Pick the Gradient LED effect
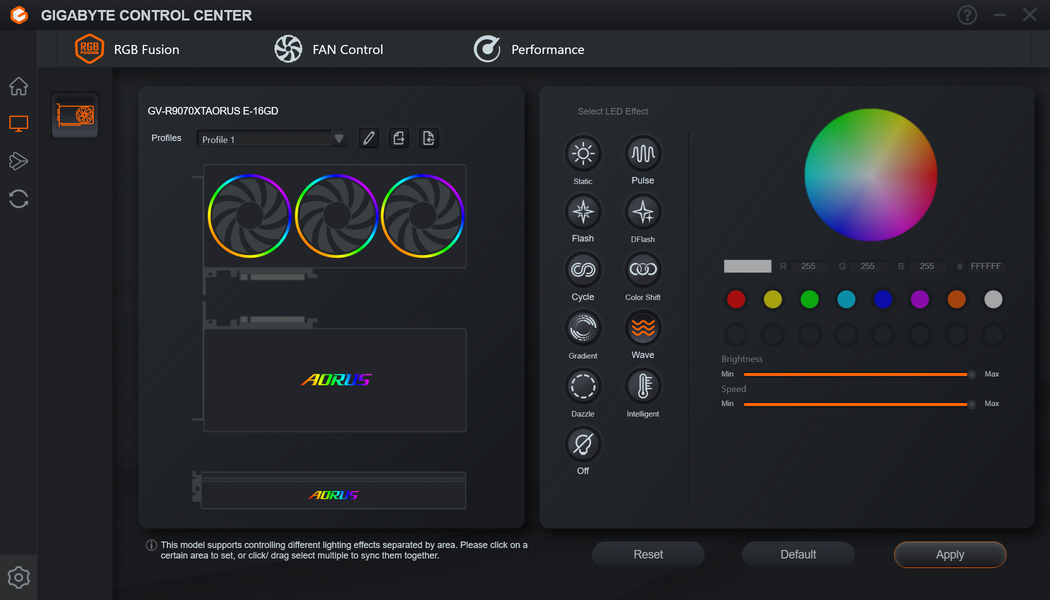 pyautogui.click(x=583, y=328)
